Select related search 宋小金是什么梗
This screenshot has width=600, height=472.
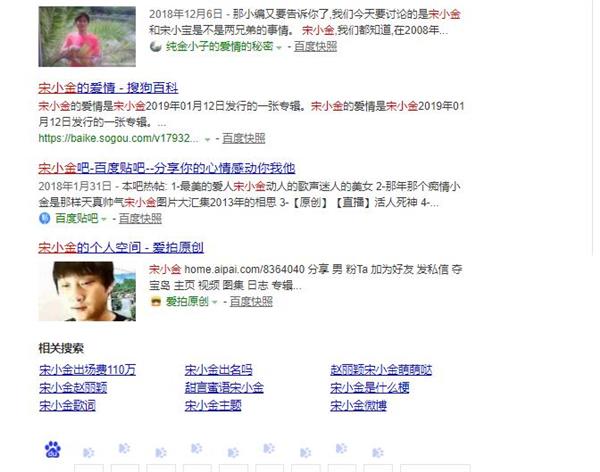click(x=370, y=387)
